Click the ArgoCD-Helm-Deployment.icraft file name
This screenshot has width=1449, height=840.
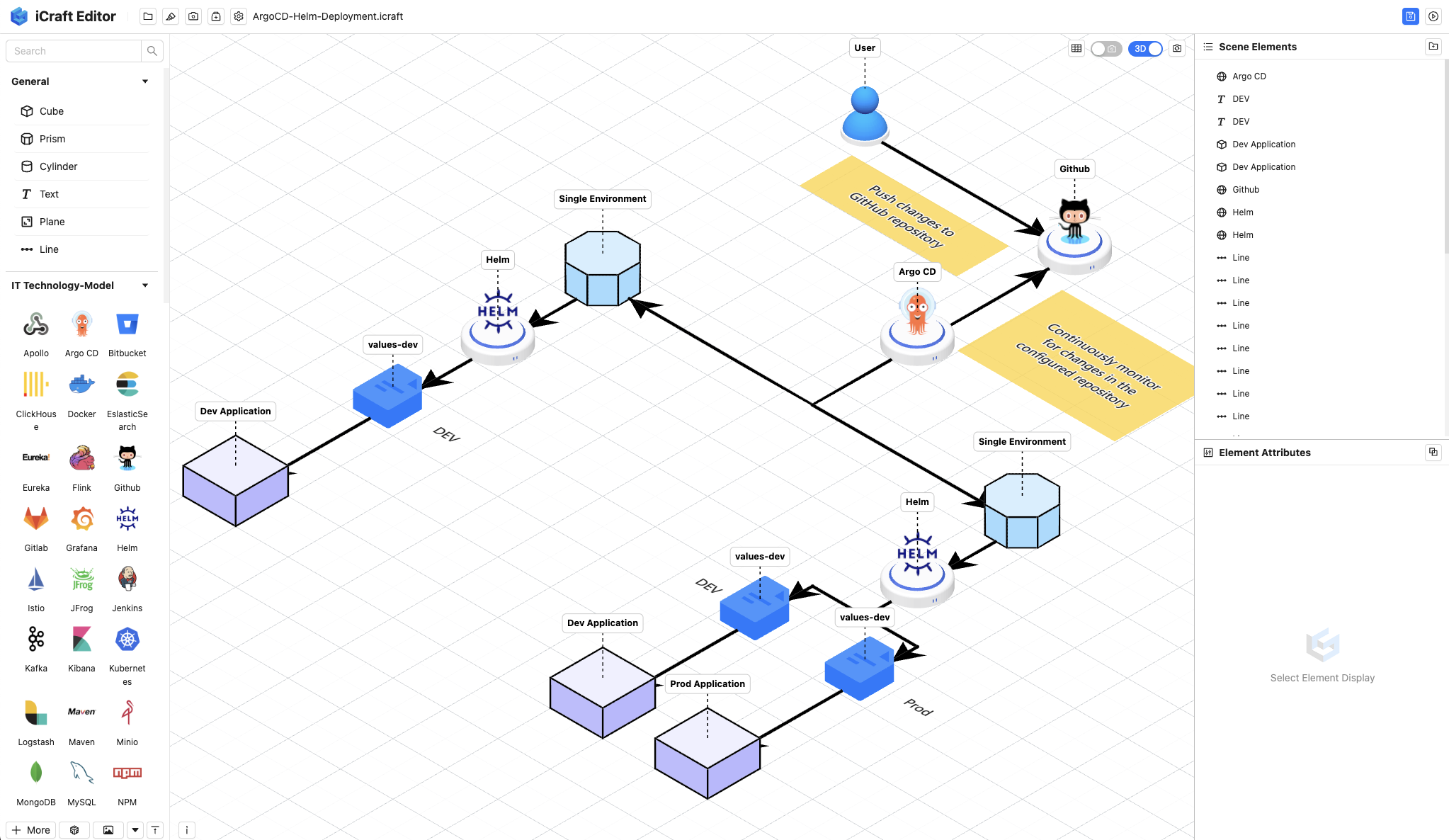pos(328,16)
